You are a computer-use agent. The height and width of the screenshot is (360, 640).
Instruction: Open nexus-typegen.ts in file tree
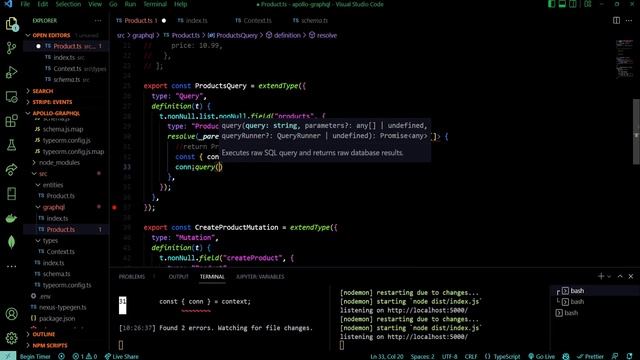click(62, 307)
